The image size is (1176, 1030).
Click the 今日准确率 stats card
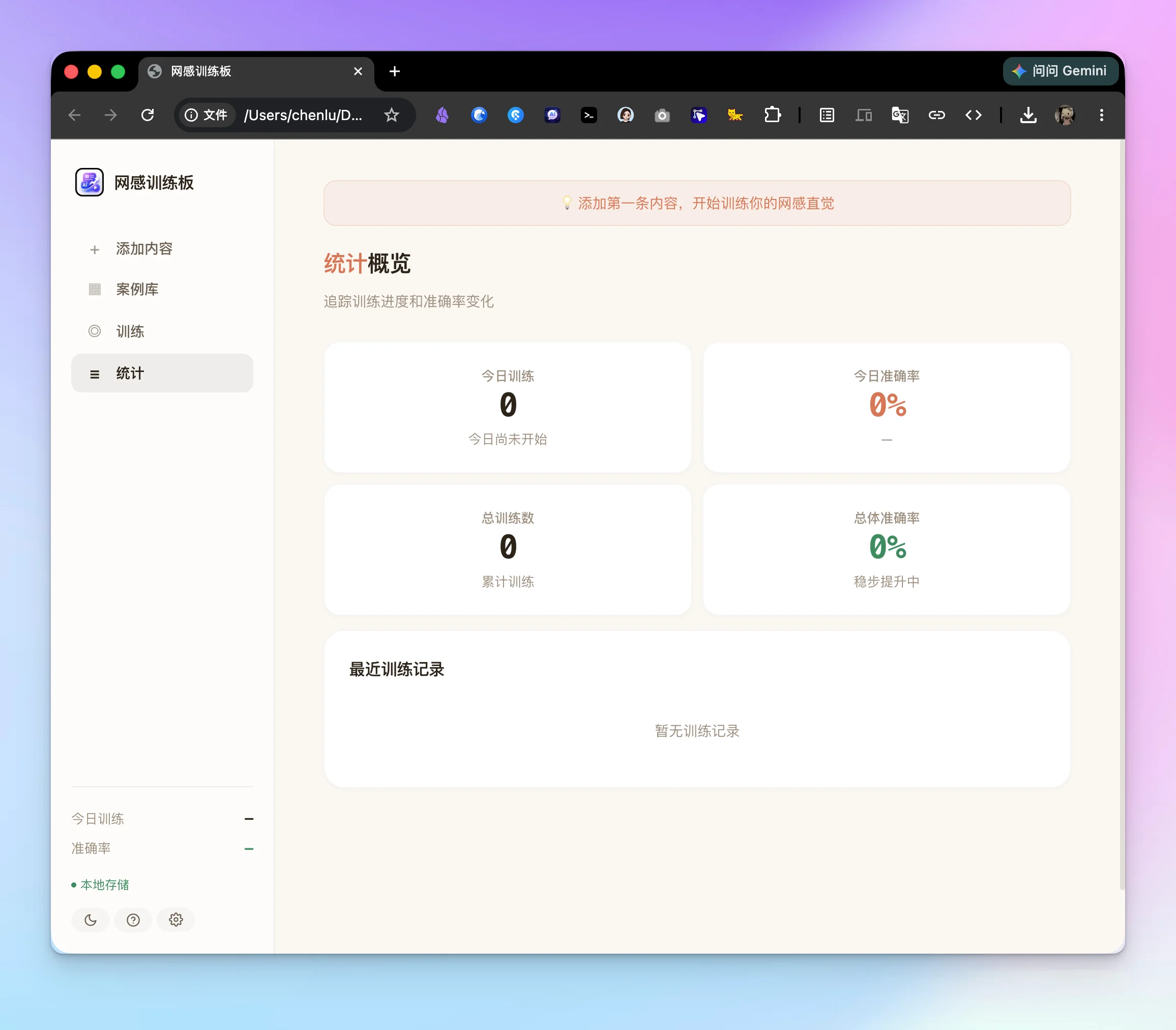(x=887, y=408)
